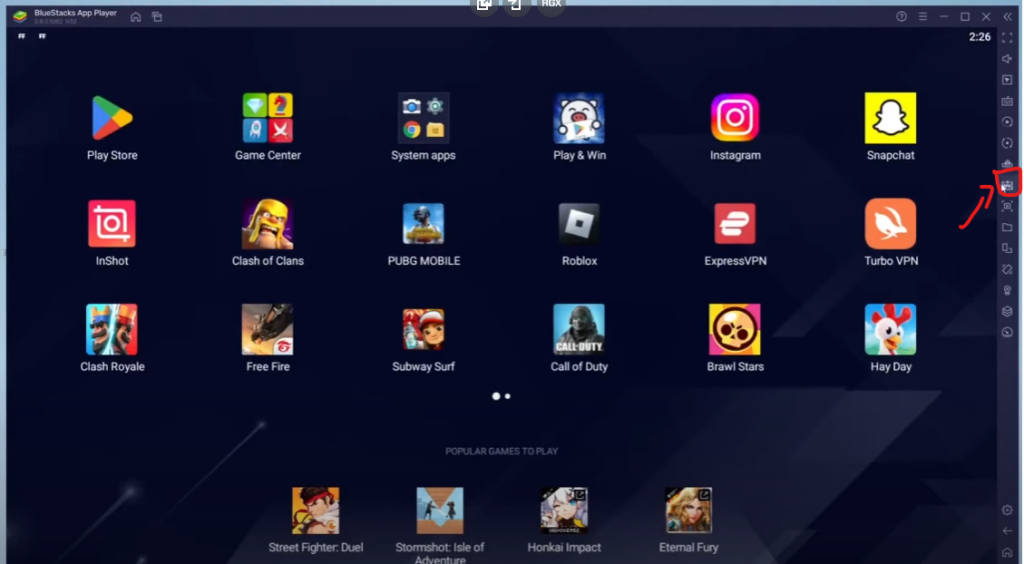Open the media folder sidebar icon
Screen dimensions: 1024x564
[x=1007, y=227]
